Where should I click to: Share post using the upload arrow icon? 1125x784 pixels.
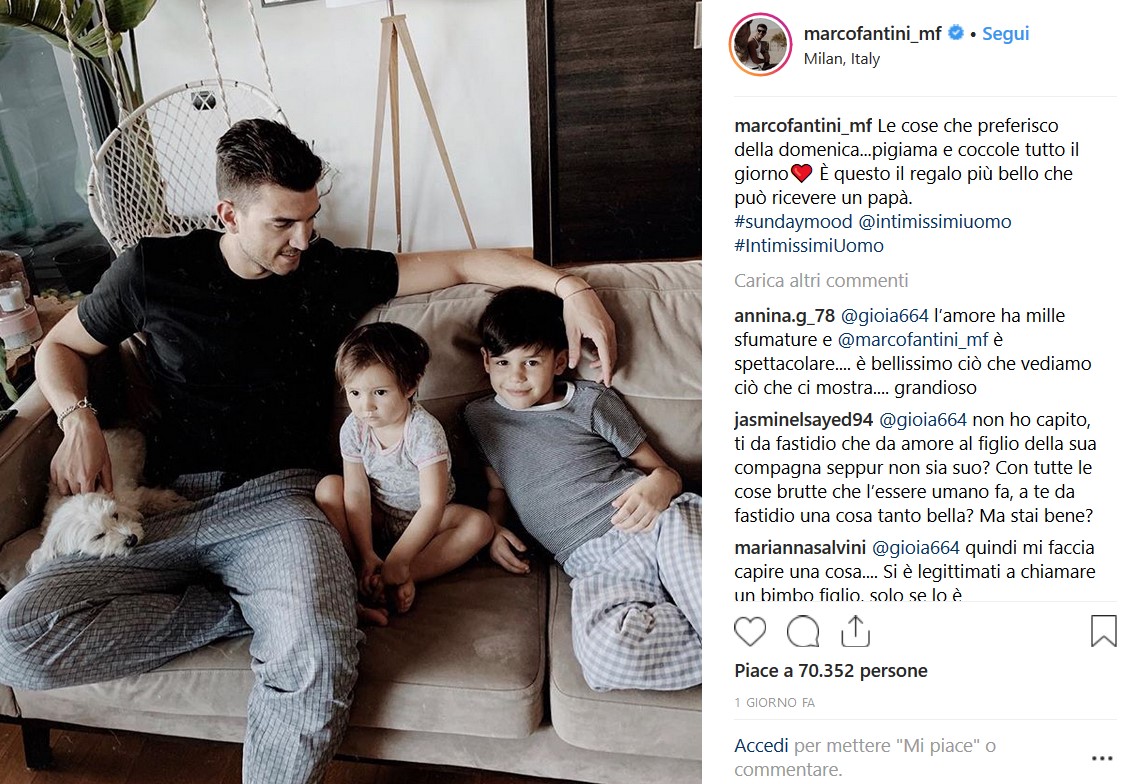tap(855, 631)
